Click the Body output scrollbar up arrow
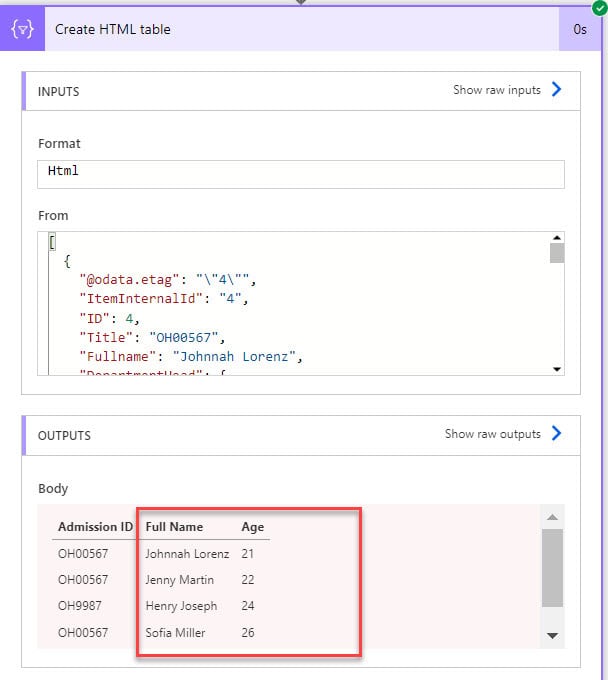 (552, 517)
